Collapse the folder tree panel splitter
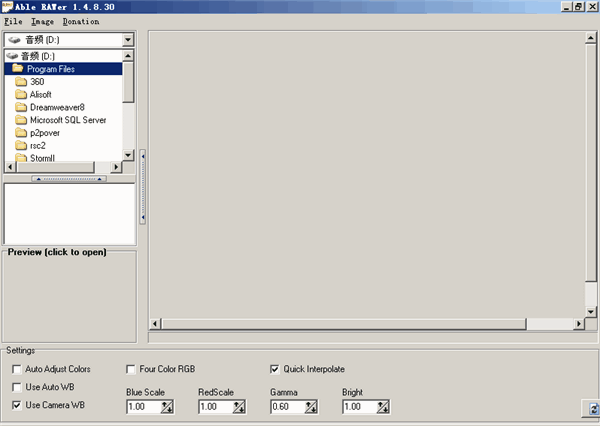Viewport: 600px width, 426px height. click(69, 179)
